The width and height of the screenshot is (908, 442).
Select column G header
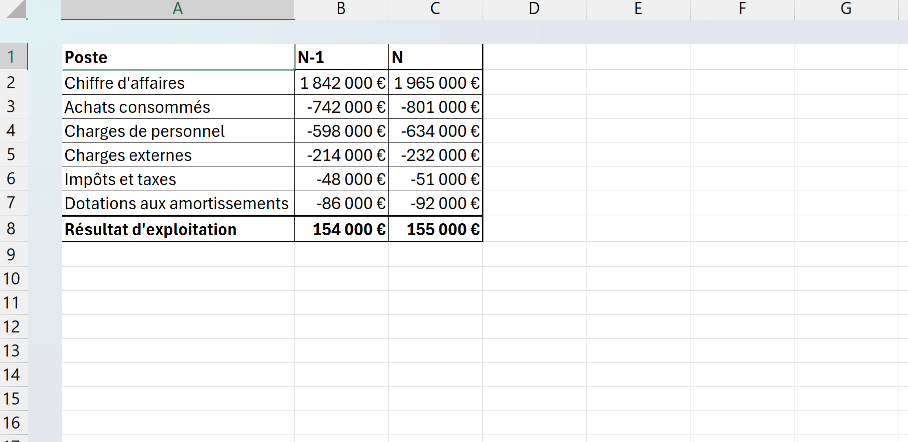point(846,9)
